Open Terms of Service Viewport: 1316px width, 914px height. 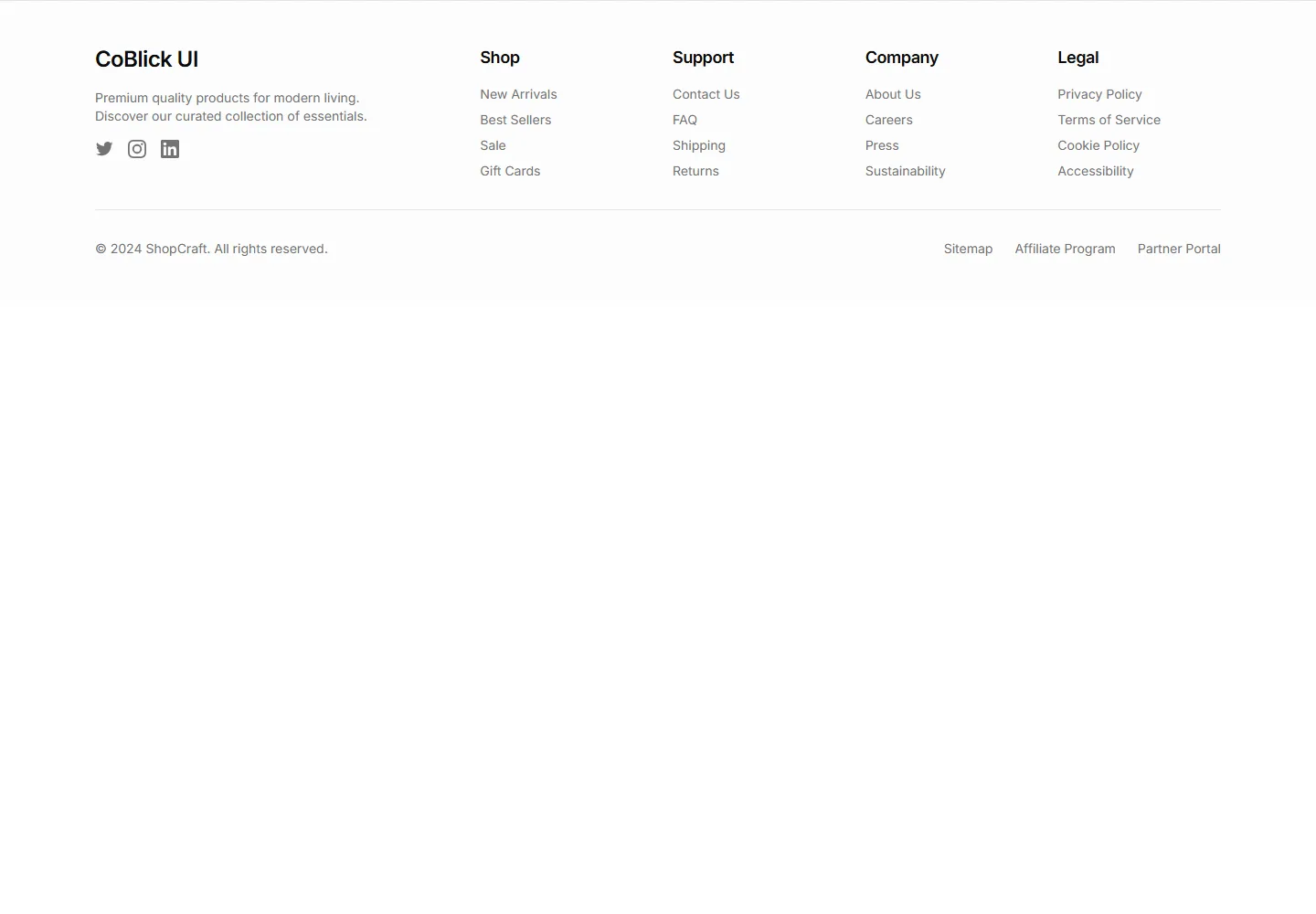tap(1109, 120)
